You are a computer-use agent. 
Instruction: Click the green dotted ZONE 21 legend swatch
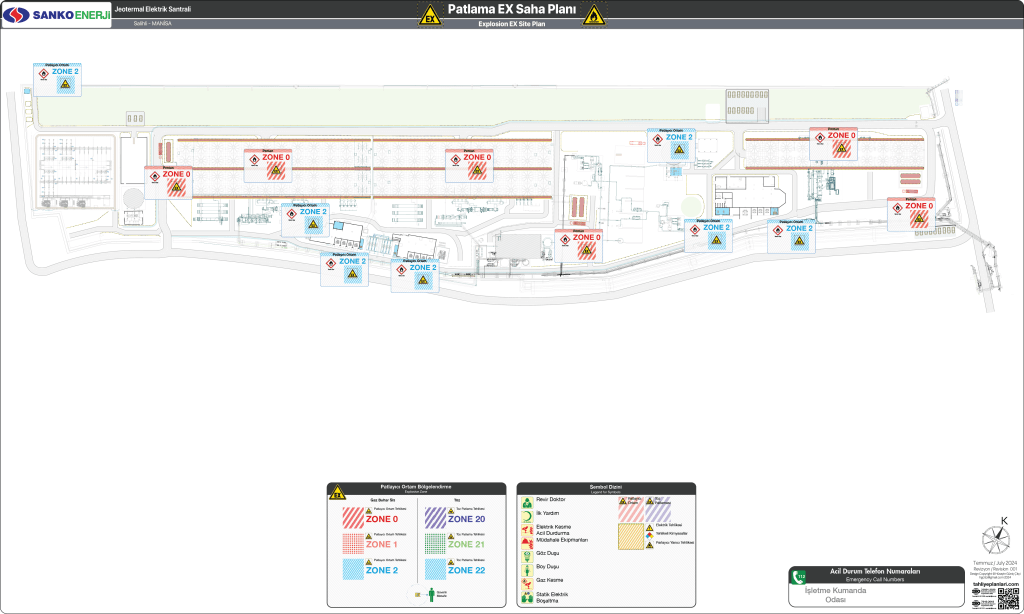[436, 544]
